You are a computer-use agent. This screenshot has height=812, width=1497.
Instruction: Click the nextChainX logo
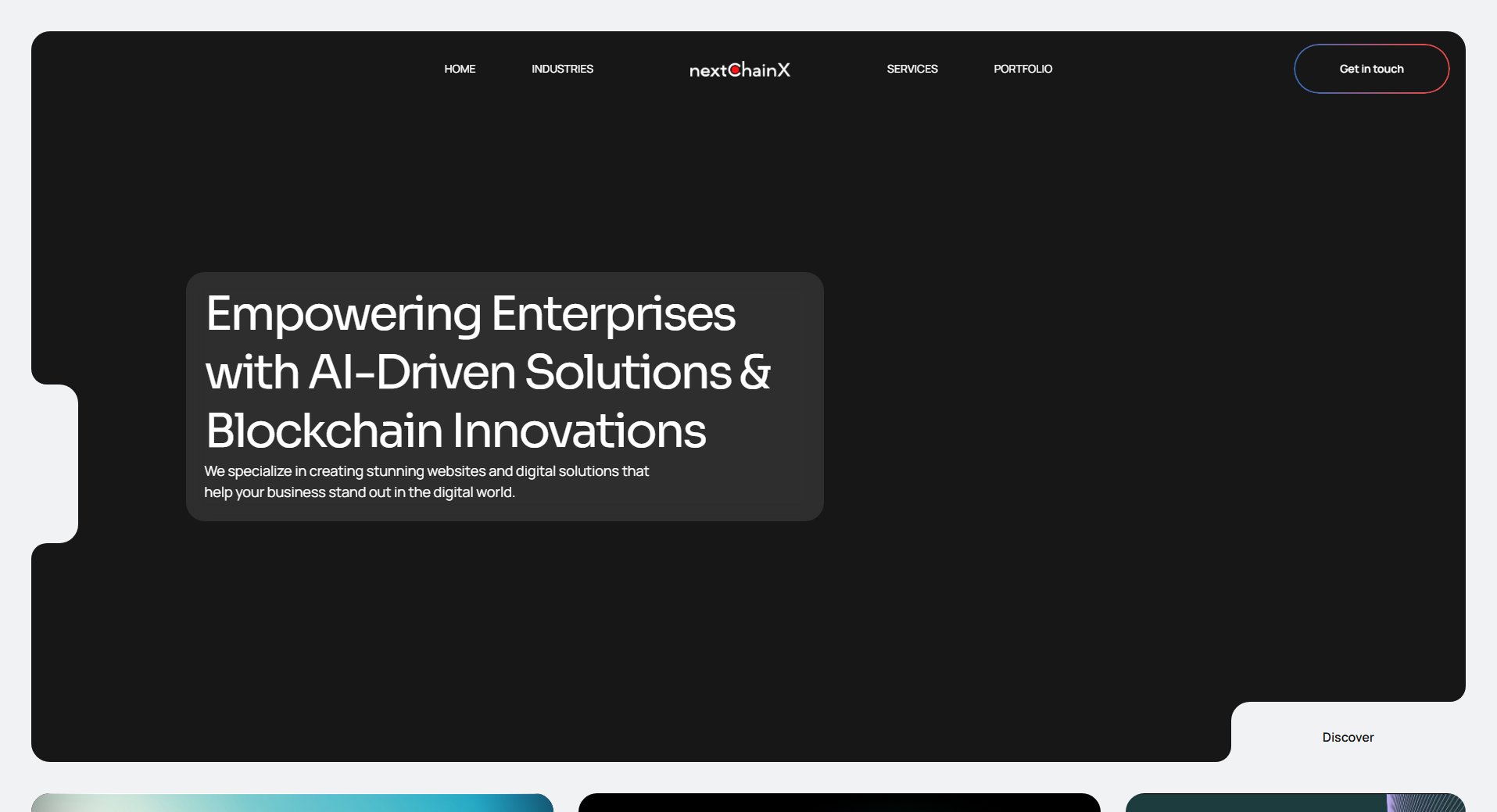click(x=739, y=69)
